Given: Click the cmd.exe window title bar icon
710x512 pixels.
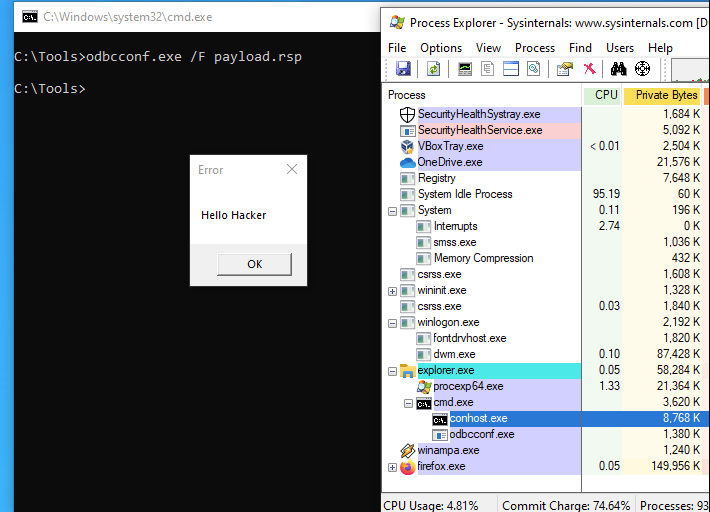Looking at the screenshot, I should click(x=30, y=17).
